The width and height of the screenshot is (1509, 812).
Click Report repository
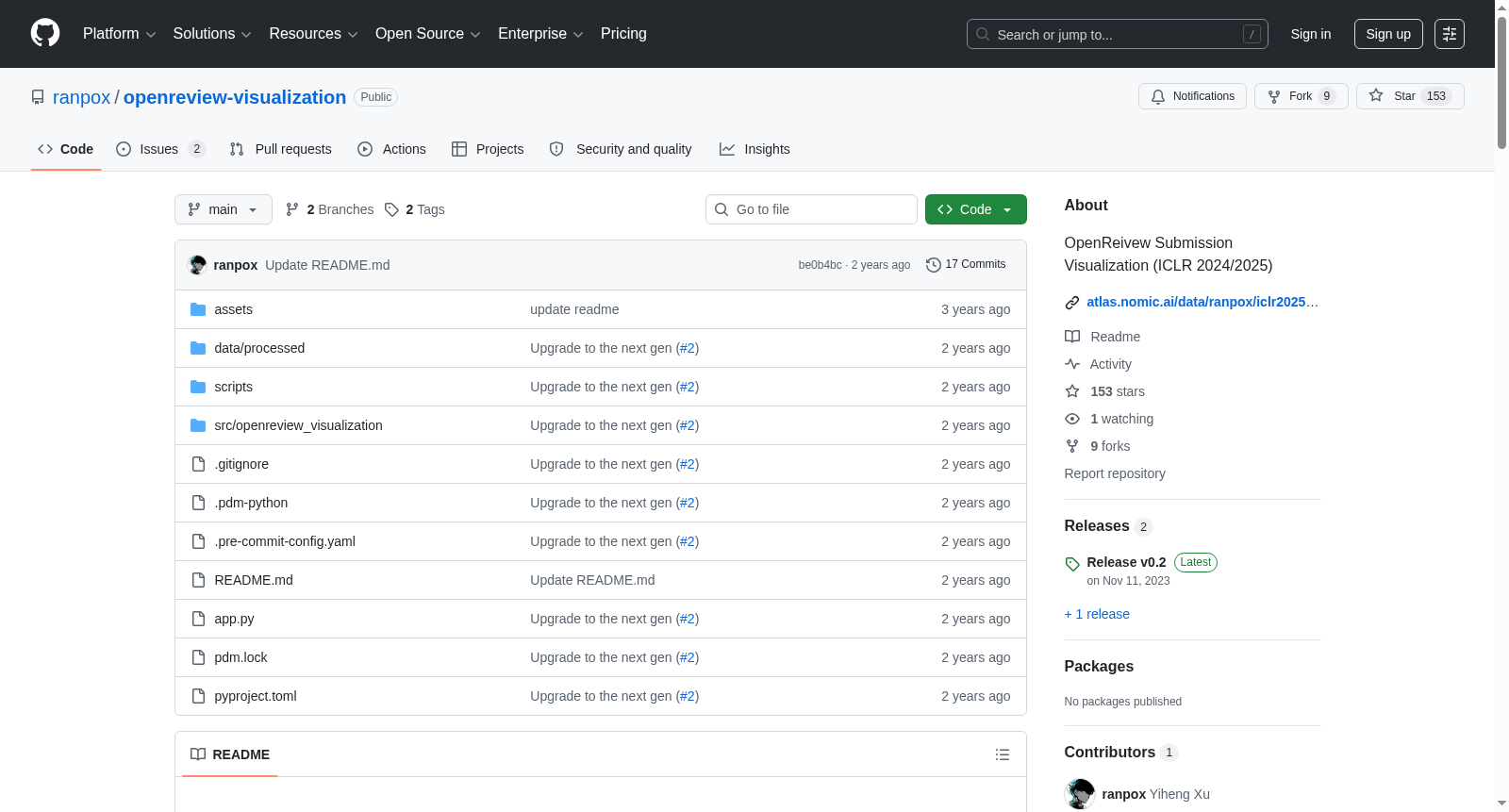(x=1115, y=473)
